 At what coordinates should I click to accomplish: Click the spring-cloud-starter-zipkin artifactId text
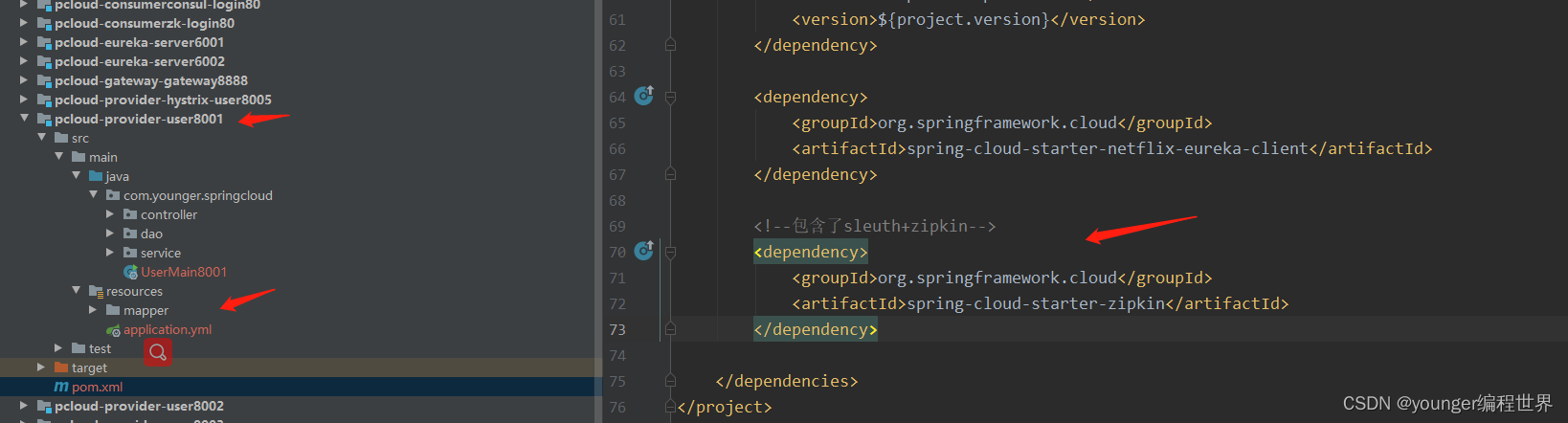[1036, 303]
